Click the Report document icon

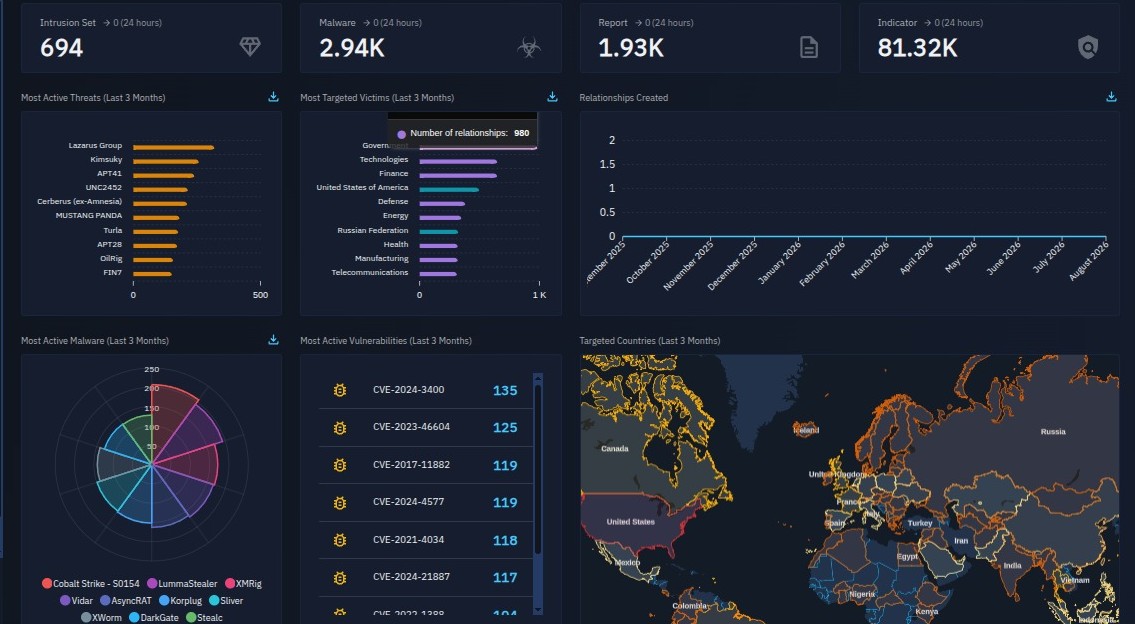pyautogui.click(x=809, y=48)
